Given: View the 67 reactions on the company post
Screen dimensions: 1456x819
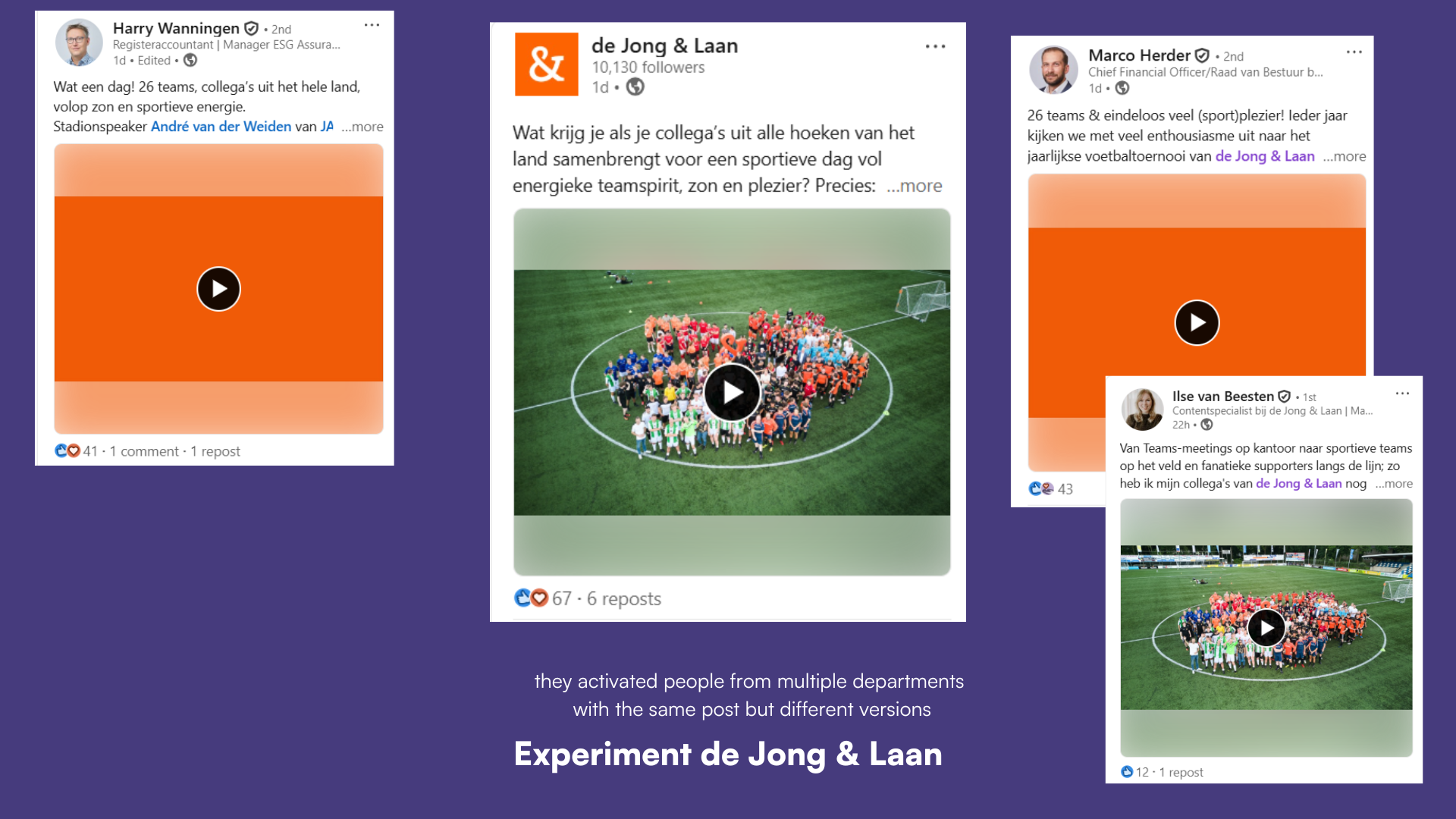Looking at the screenshot, I should click(542, 598).
